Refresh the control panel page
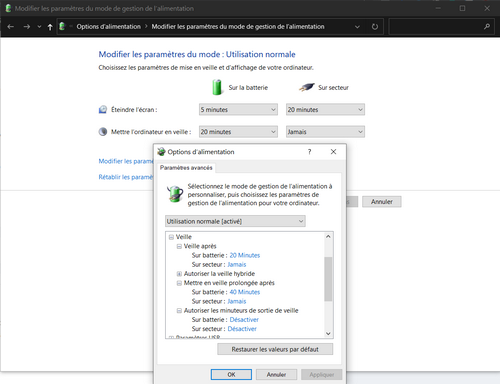500x384 pixels. point(375,27)
